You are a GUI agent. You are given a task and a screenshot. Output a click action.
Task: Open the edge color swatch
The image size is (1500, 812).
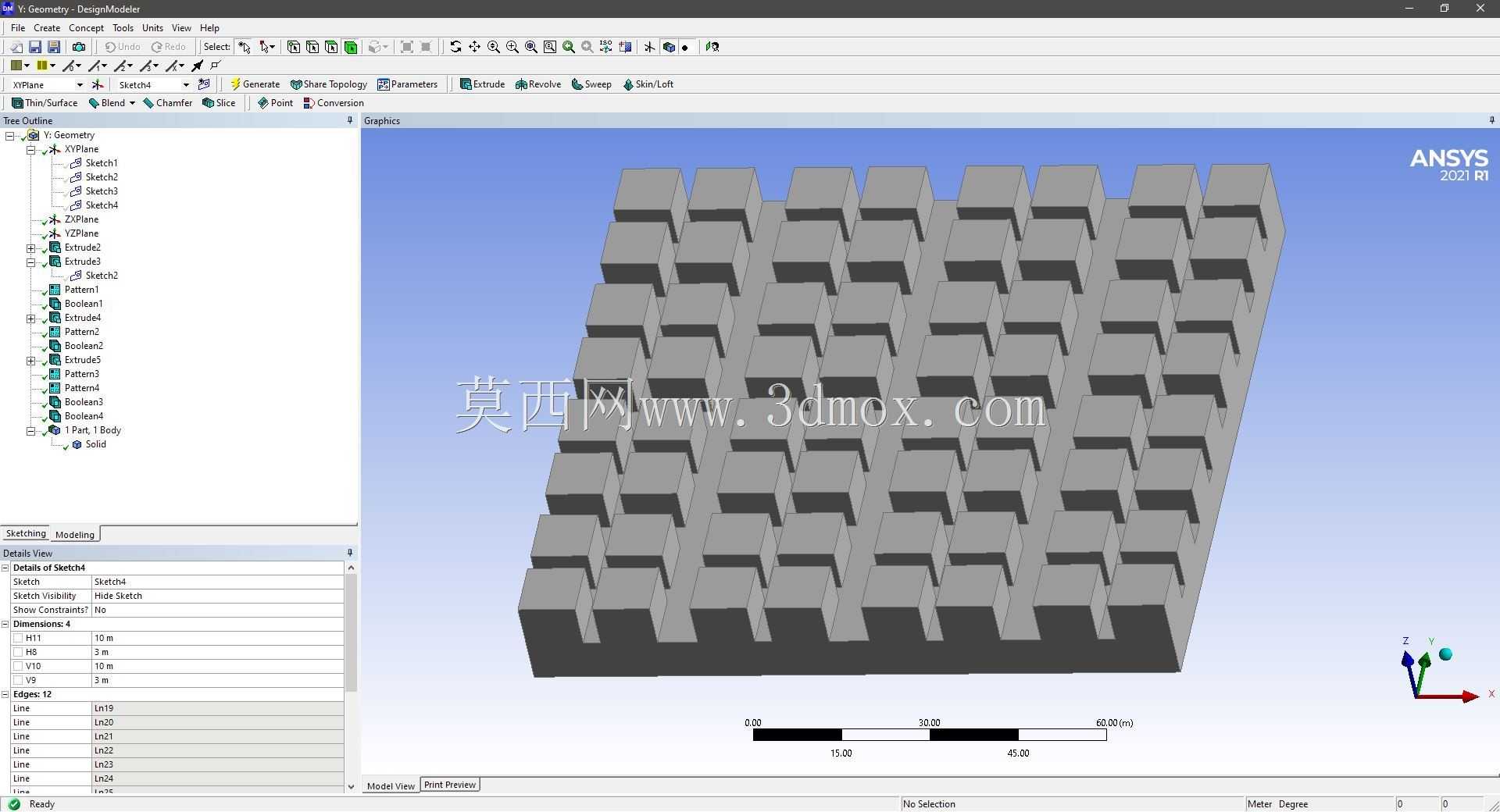42,66
